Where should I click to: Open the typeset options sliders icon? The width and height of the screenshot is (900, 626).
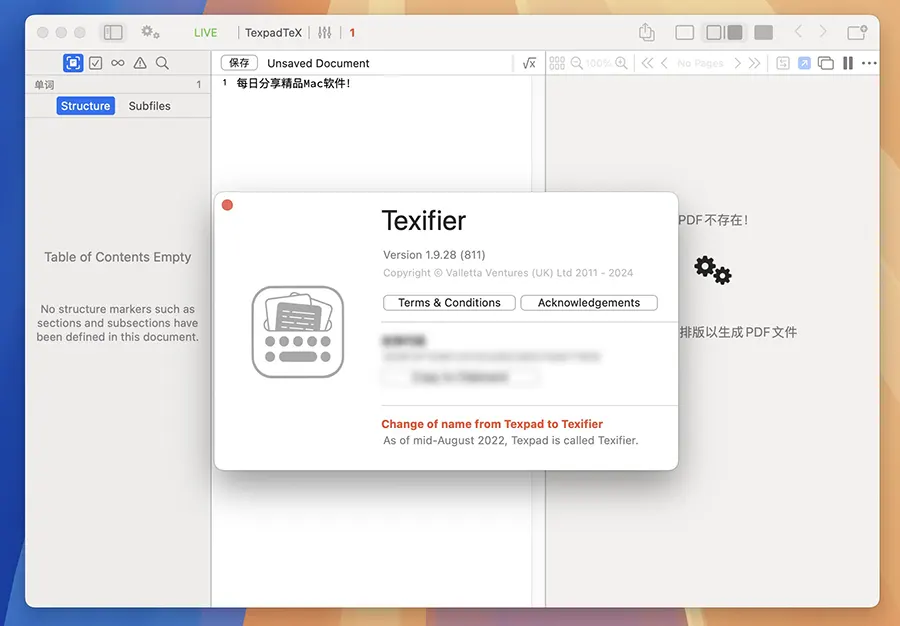324,33
